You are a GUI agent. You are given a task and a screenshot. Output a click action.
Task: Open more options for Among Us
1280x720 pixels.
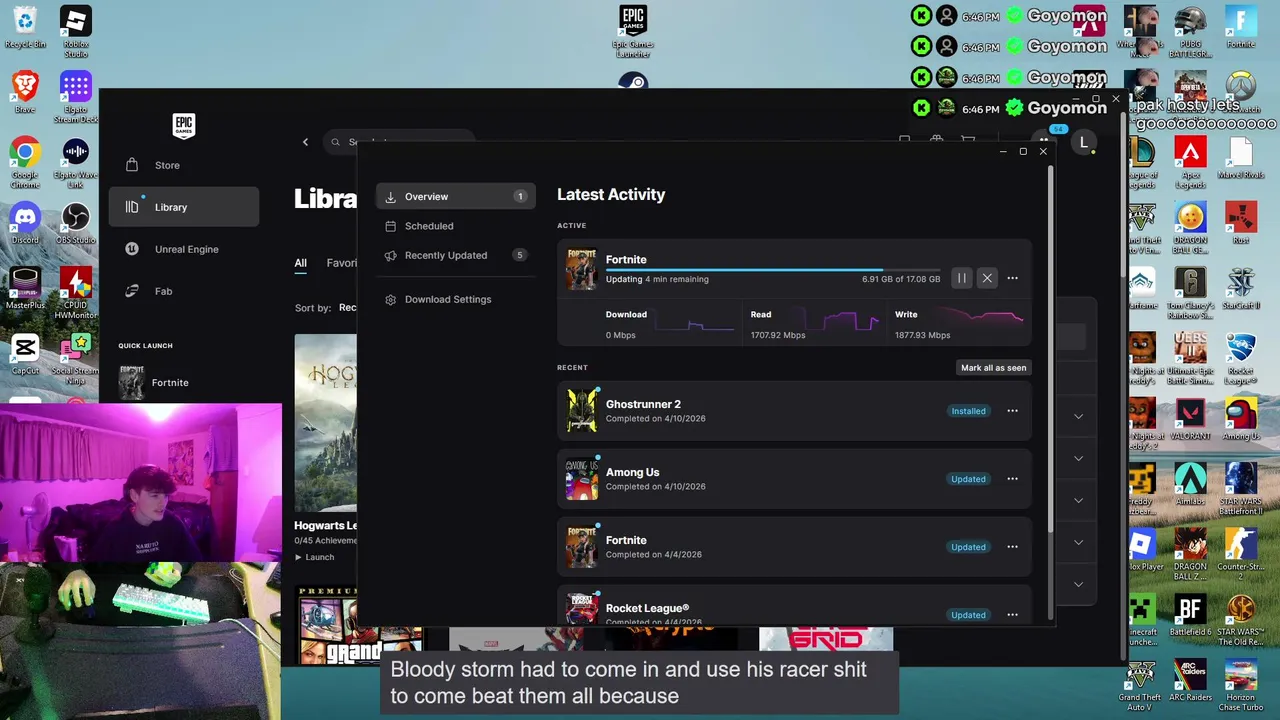tap(1012, 479)
